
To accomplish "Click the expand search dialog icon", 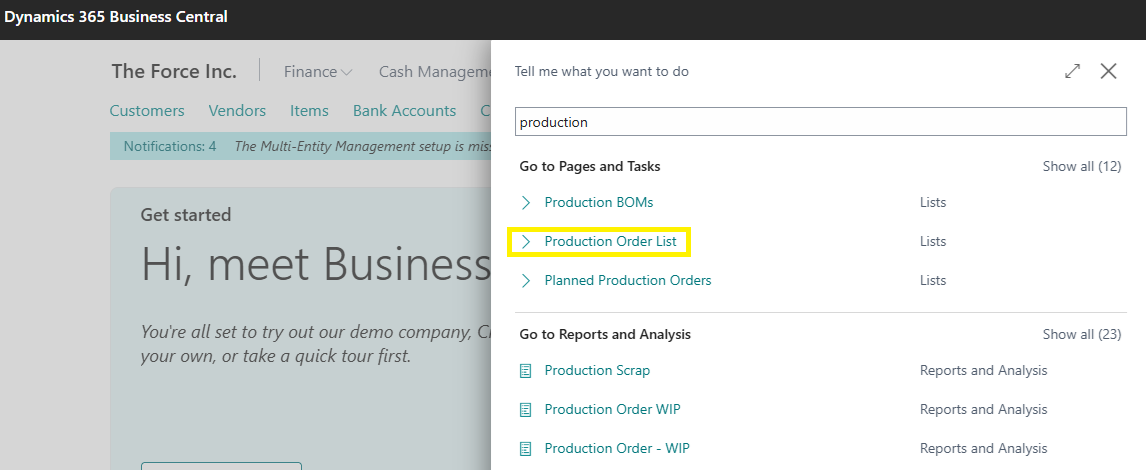I will [1072, 71].
